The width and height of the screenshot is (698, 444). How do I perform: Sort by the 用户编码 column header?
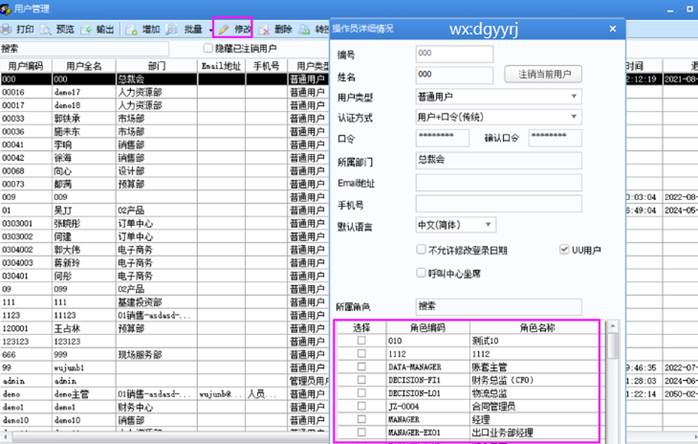(x=25, y=64)
